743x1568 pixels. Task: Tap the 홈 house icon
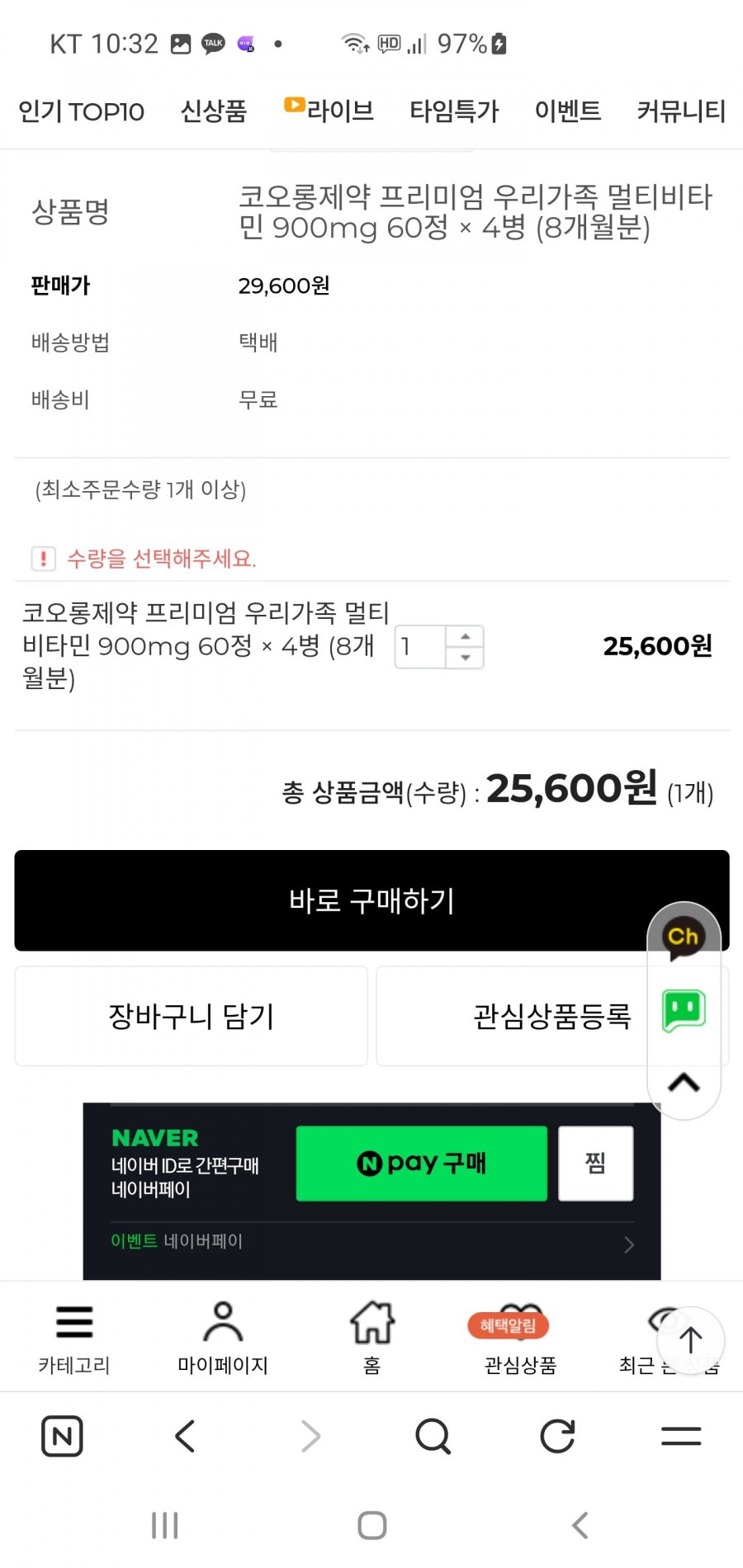click(x=372, y=1322)
